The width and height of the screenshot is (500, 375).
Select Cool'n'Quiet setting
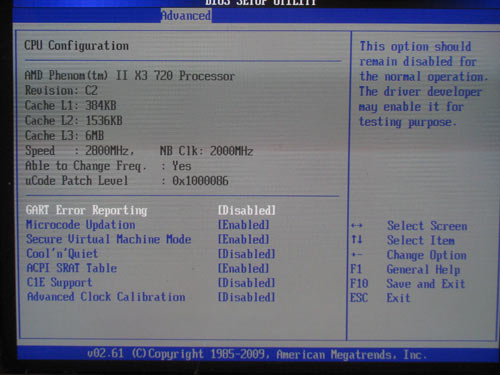click(62, 254)
